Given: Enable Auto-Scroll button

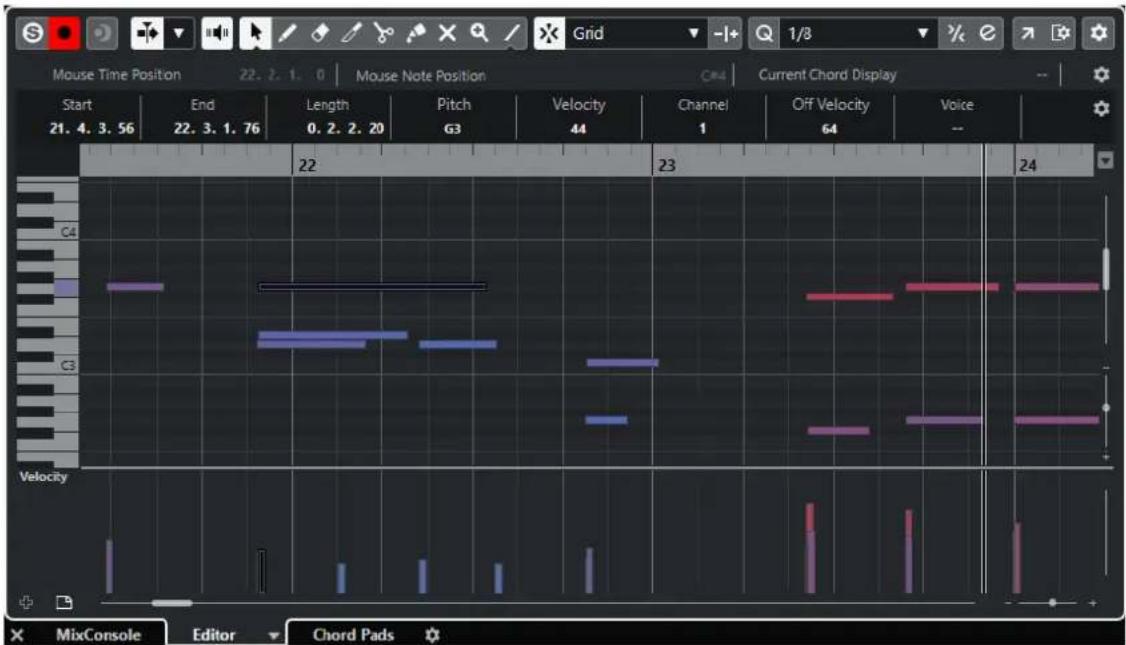Looking at the screenshot, I should [147, 33].
